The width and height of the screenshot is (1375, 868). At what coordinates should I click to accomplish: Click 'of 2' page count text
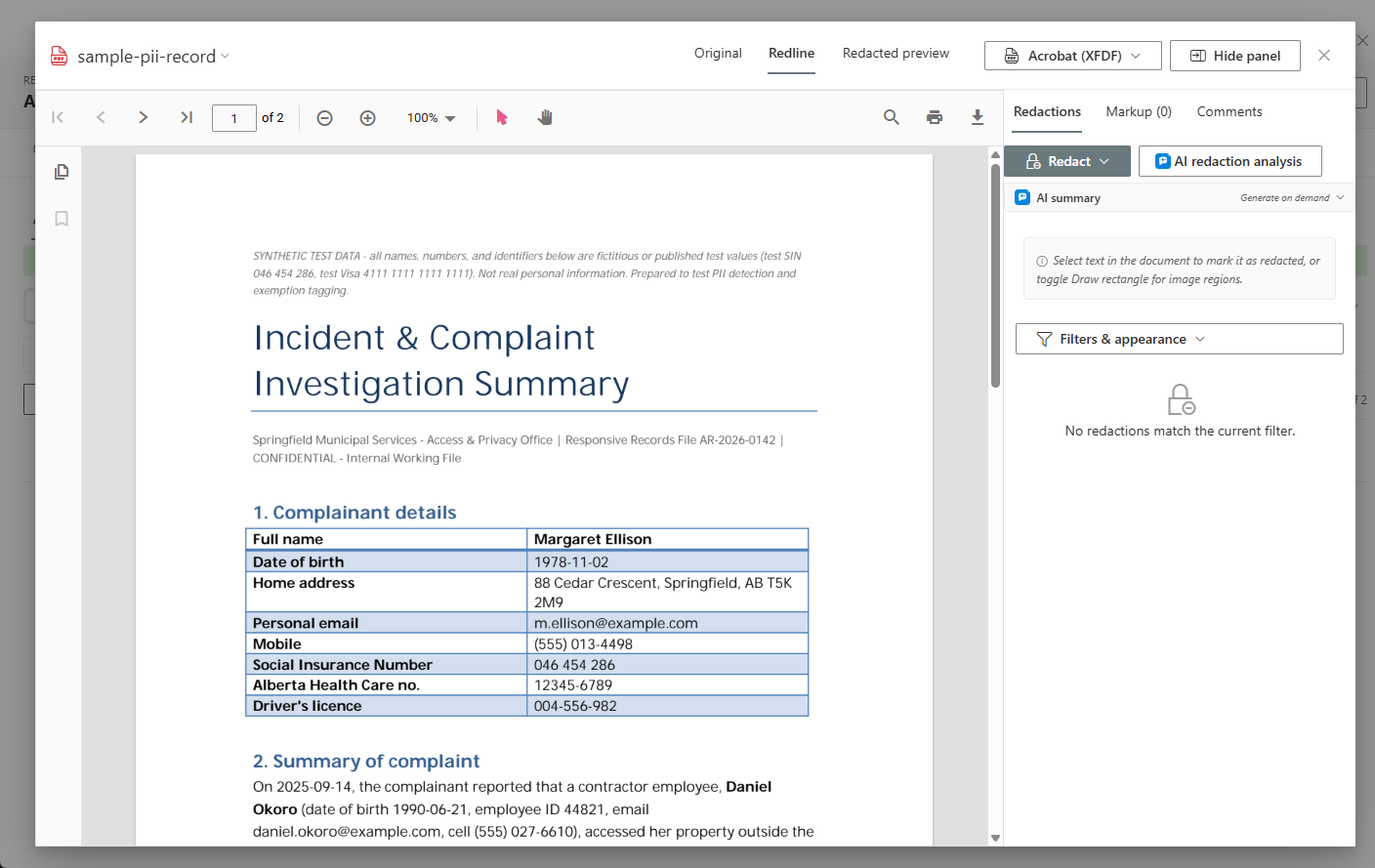click(272, 118)
